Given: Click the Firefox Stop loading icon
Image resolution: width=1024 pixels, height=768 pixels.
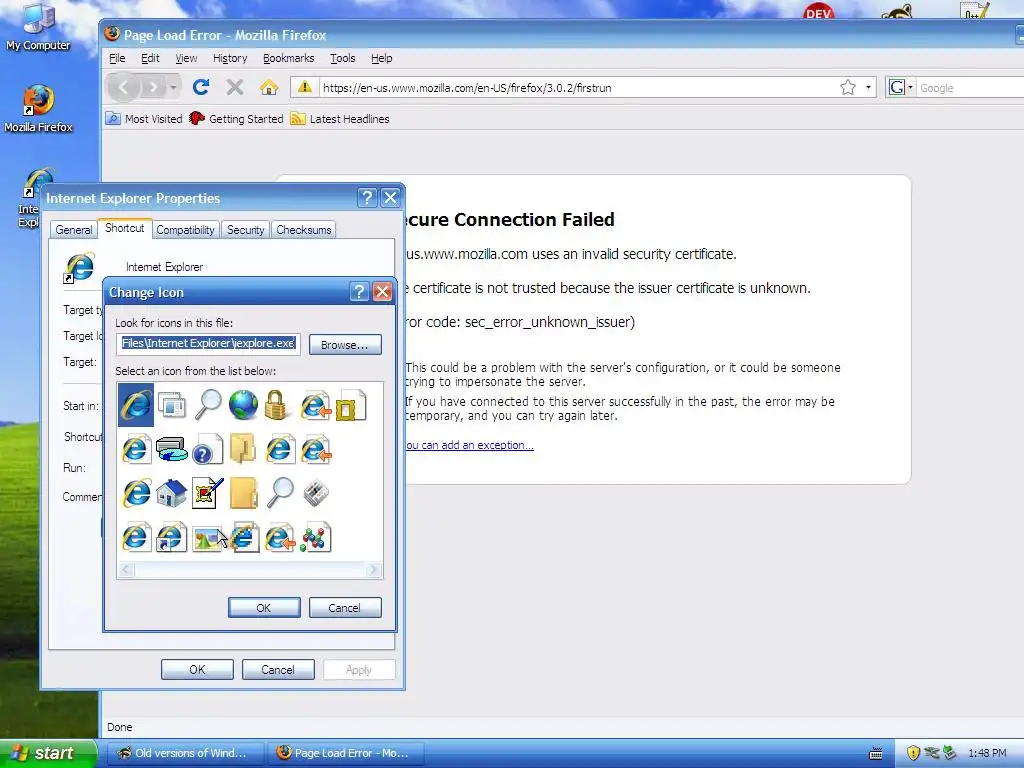Looking at the screenshot, I should (235, 87).
